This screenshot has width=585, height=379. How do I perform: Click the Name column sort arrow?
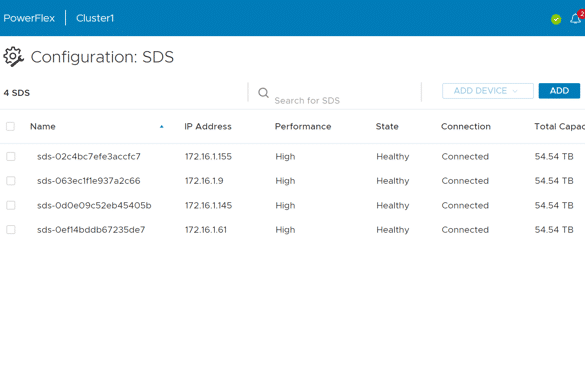coord(162,126)
